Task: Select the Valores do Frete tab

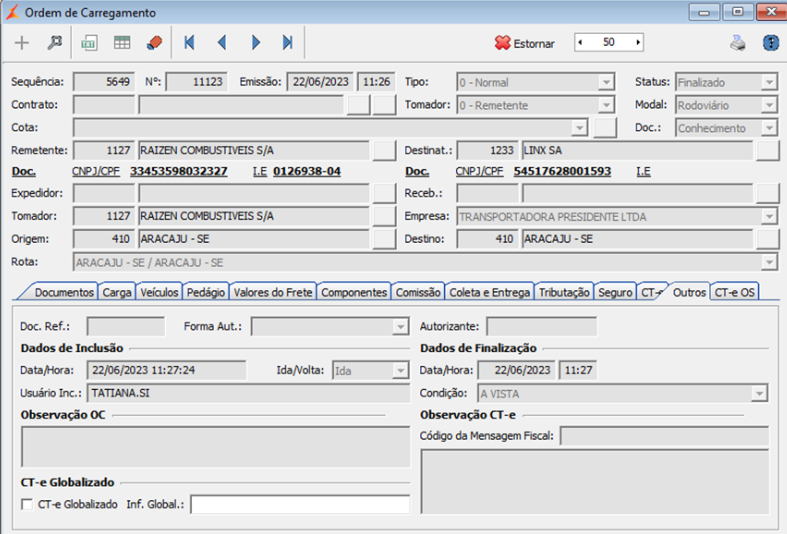Action: pos(273,292)
